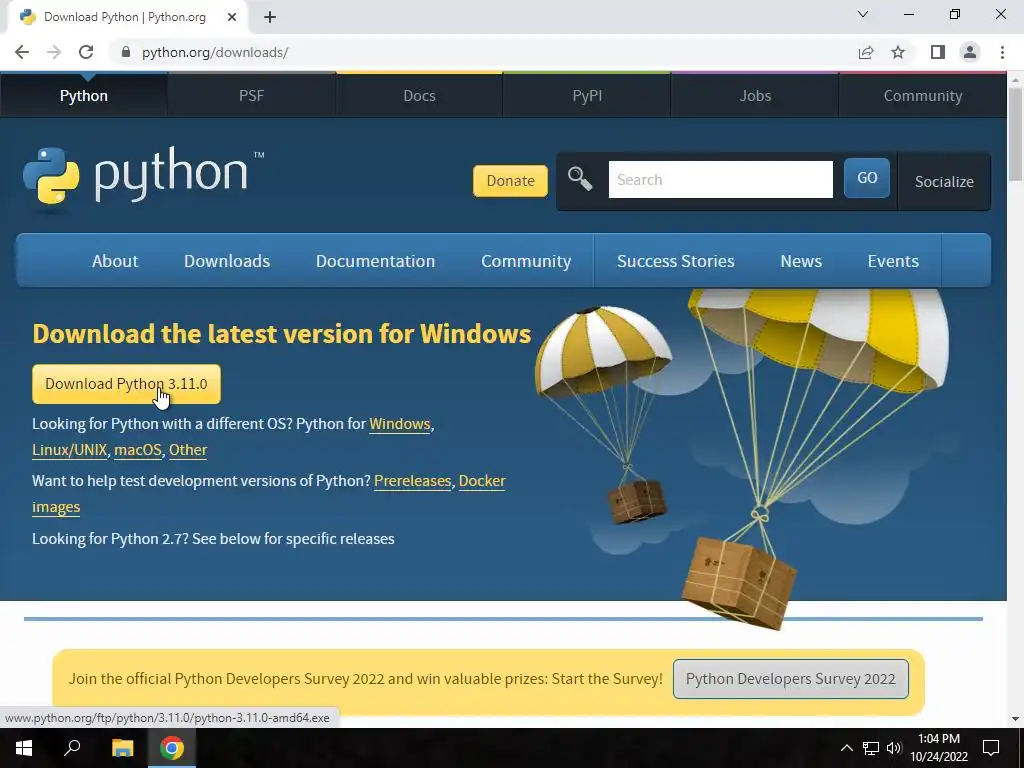Viewport: 1024px width, 768px height.
Task: Open the Windows Start menu
Action: (24, 748)
